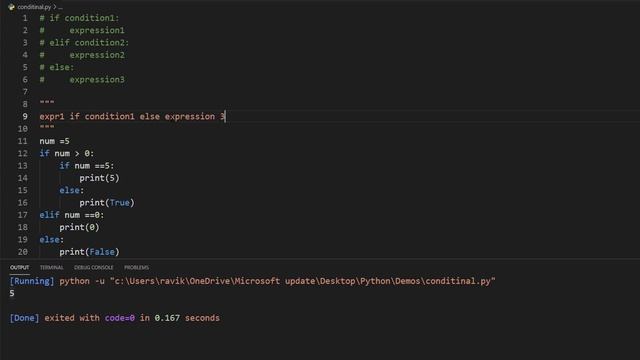Click the [Running] python command output line
This screenshot has height=360, width=640.
click(252, 281)
